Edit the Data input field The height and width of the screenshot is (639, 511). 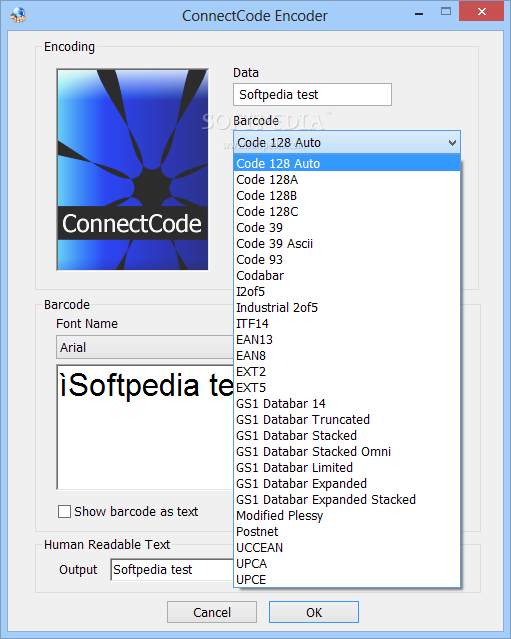pos(312,95)
